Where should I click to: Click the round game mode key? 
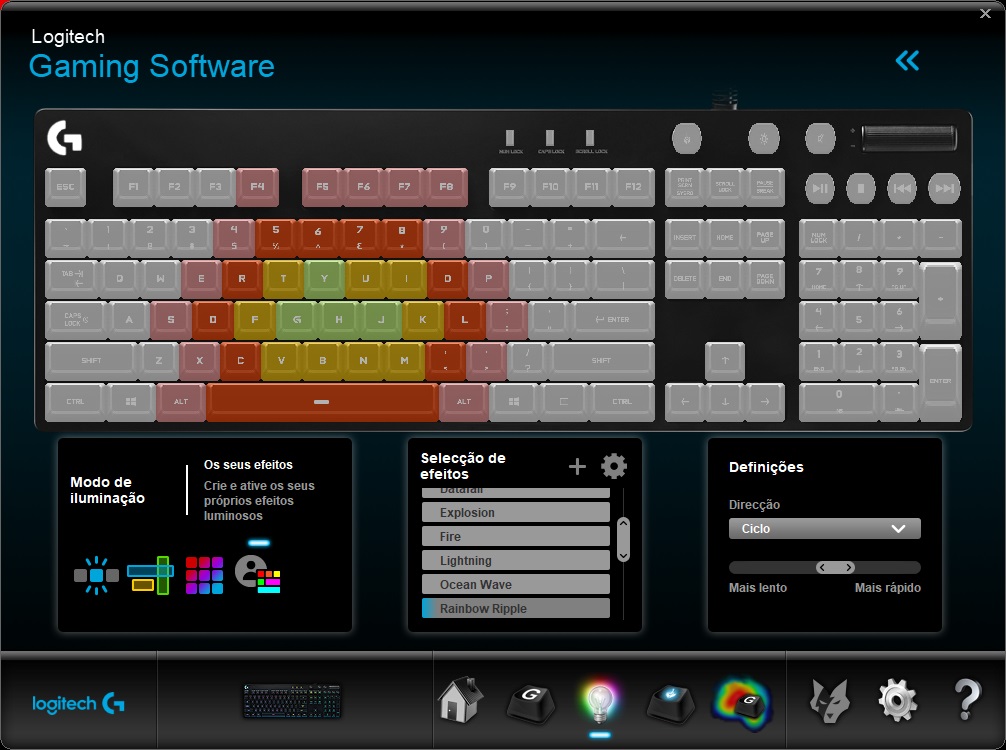pos(686,139)
